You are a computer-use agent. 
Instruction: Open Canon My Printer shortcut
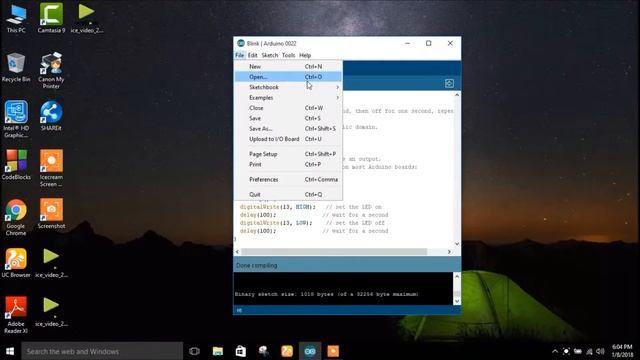51,71
